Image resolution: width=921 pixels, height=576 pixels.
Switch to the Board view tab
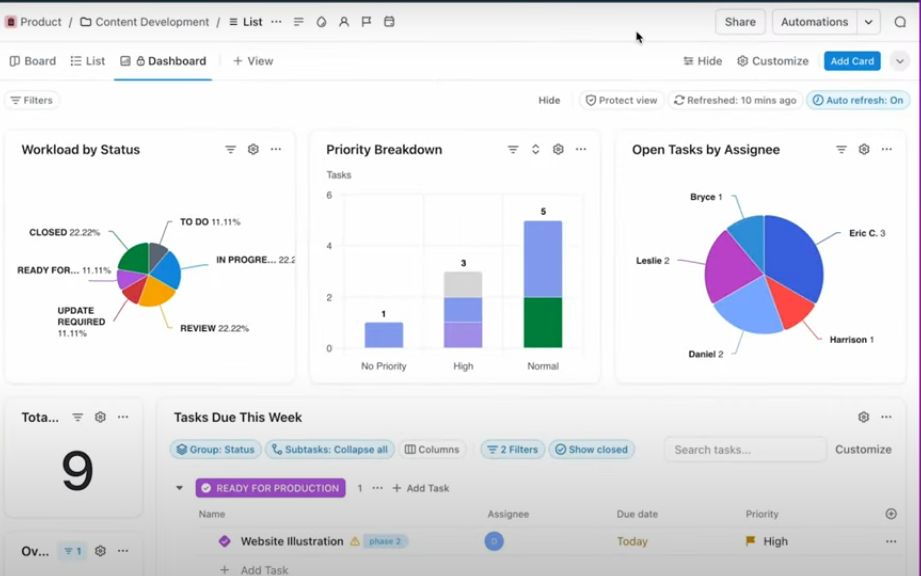click(33, 61)
